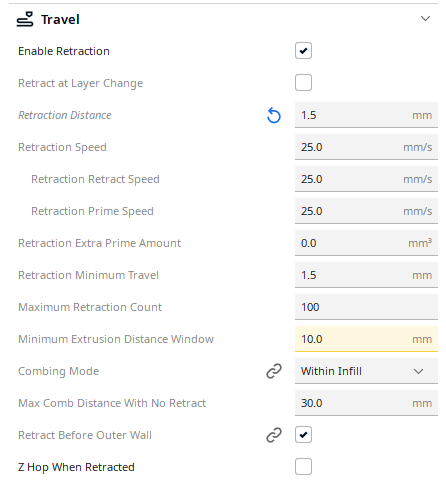Collapse the Travel section using the chevron

tap(425, 18)
